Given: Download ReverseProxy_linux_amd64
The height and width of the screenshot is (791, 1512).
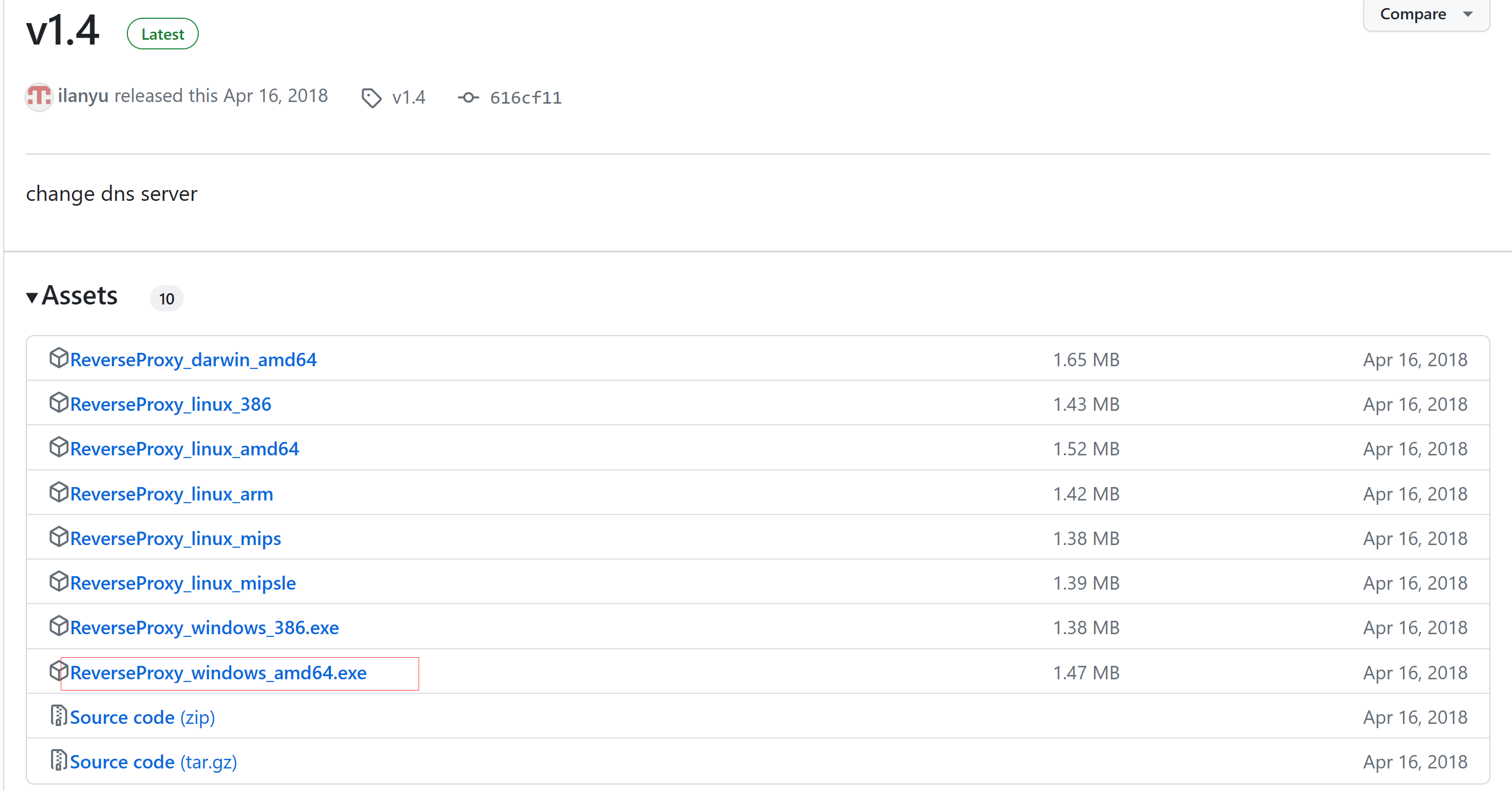Looking at the screenshot, I should coord(185,448).
